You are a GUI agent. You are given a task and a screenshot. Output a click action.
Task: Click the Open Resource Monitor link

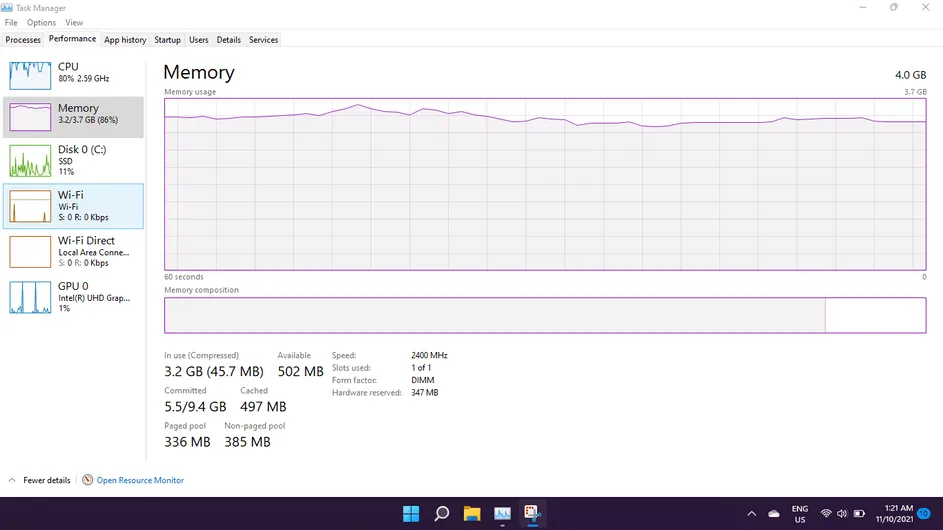point(140,480)
